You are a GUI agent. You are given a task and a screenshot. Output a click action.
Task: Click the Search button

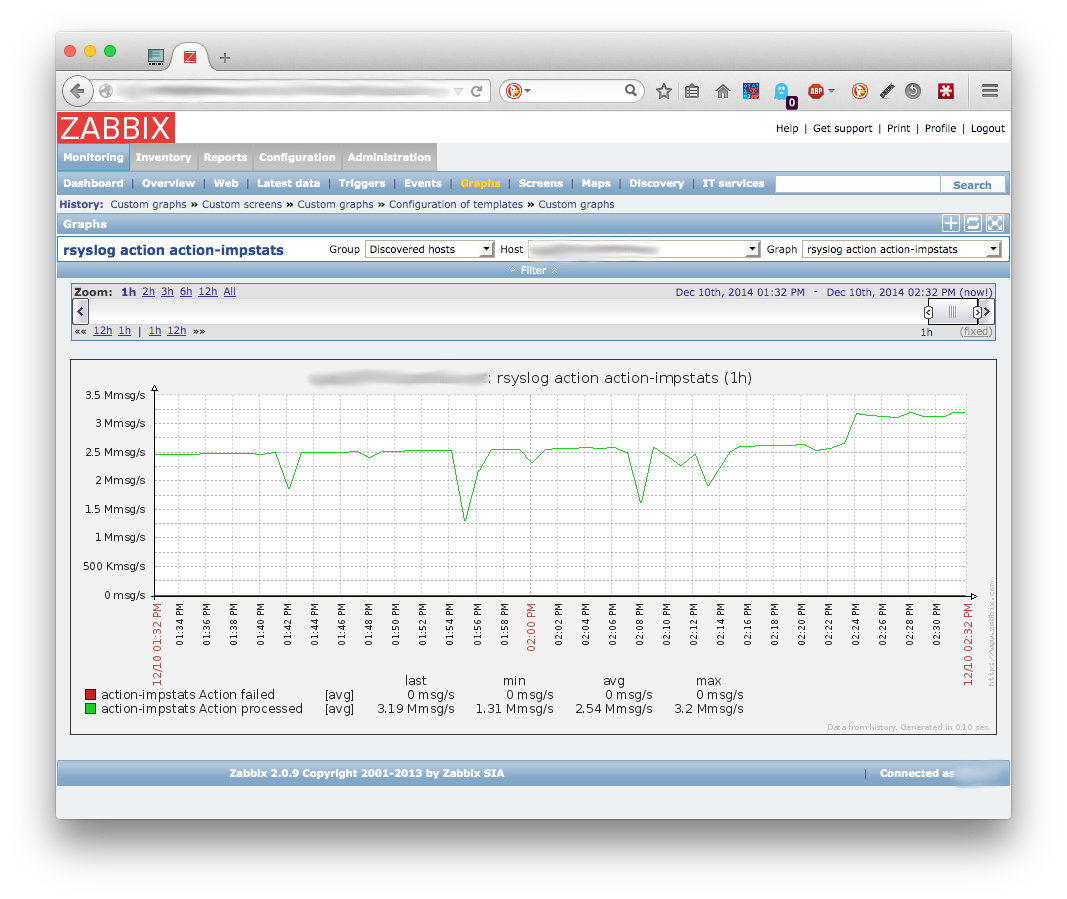click(x=972, y=184)
